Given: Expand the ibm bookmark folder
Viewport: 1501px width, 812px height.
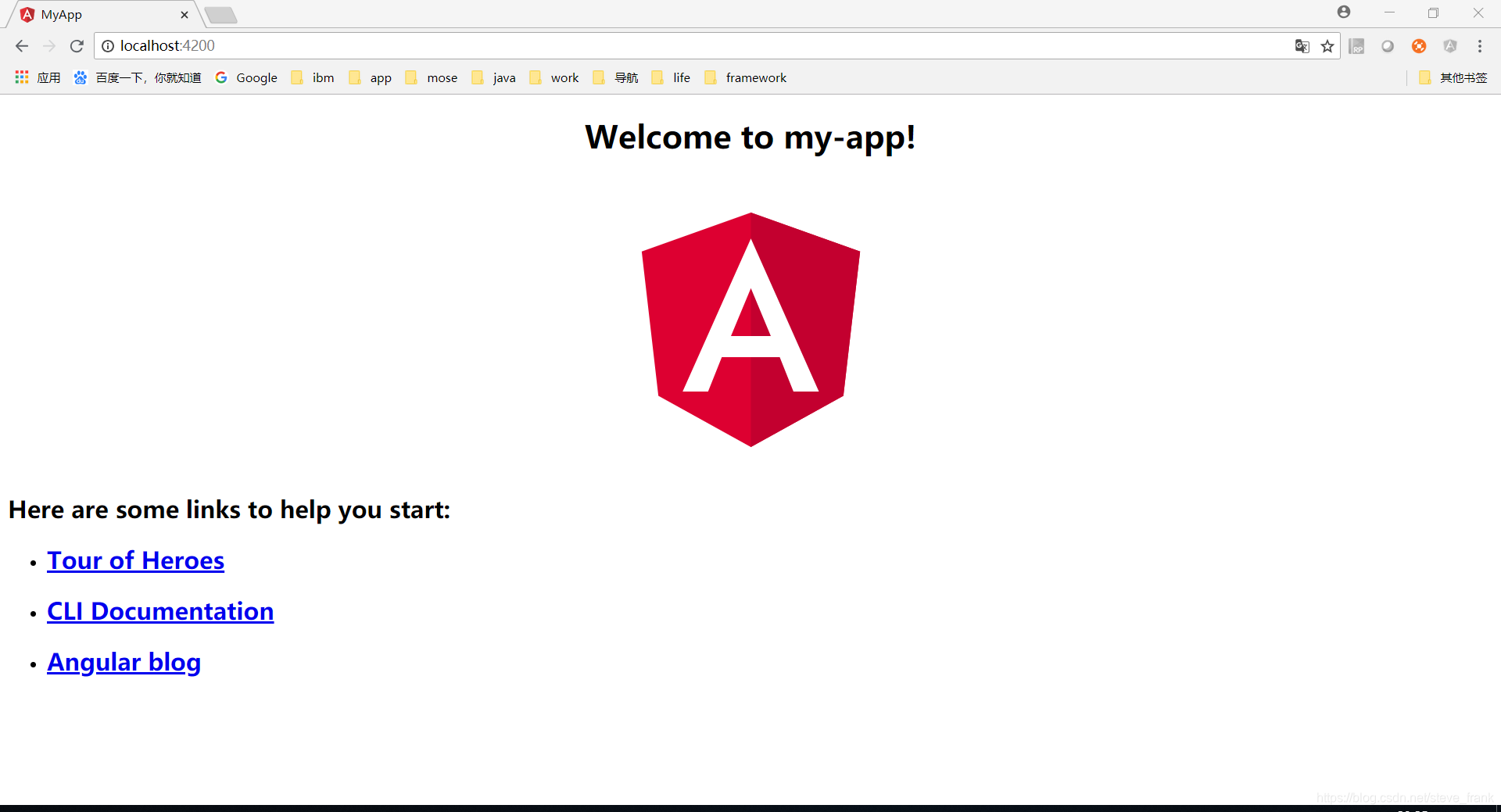Looking at the screenshot, I should (313, 77).
